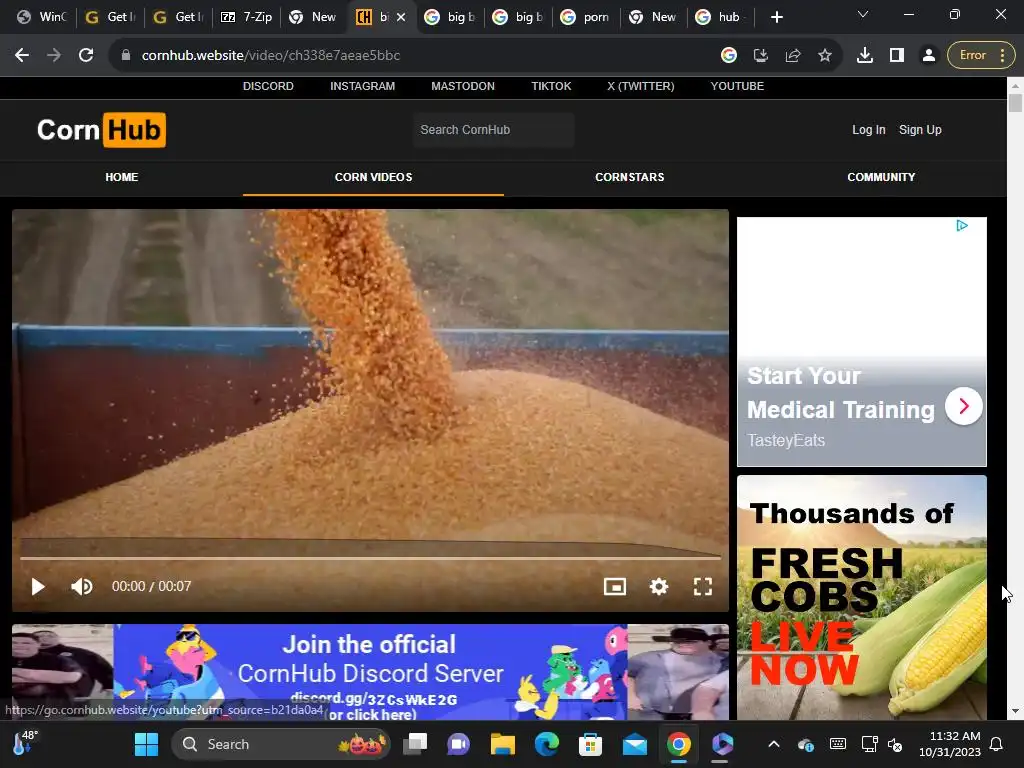View site lock information
The width and height of the screenshot is (1024, 768).
tap(125, 56)
